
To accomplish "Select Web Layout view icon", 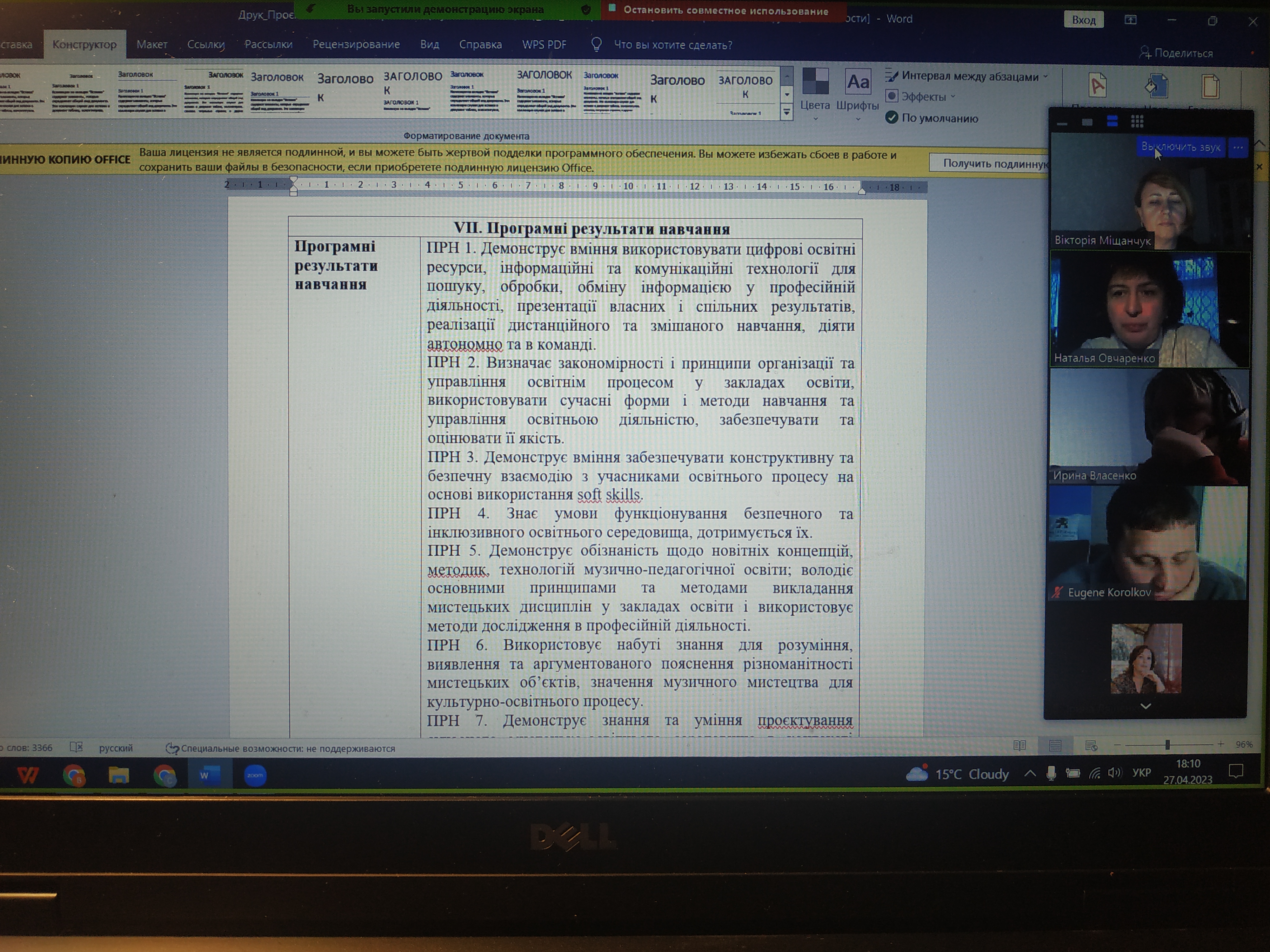I will [x=1092, y=745].
